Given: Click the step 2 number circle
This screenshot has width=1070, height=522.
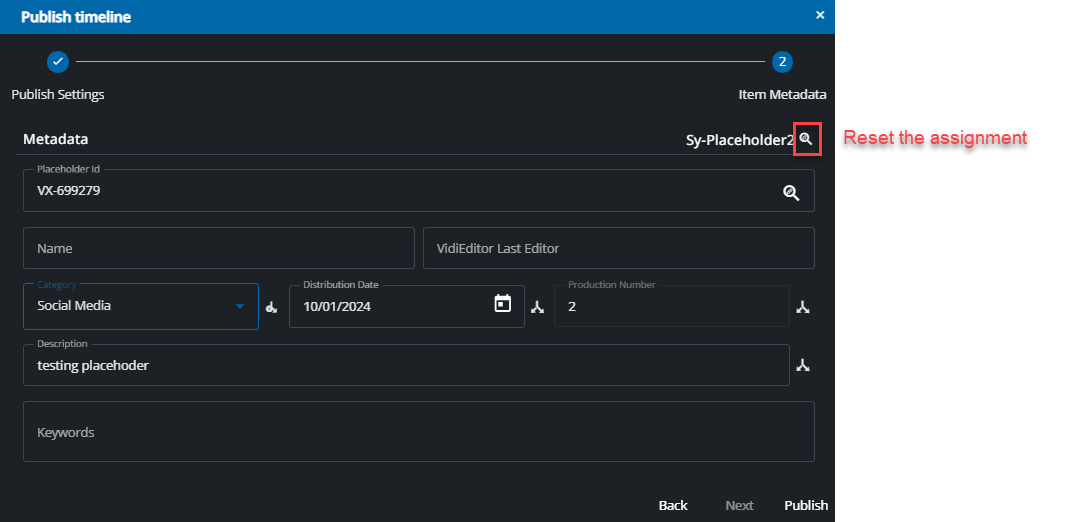Looking at the screenshot, I should click(782, 62).
